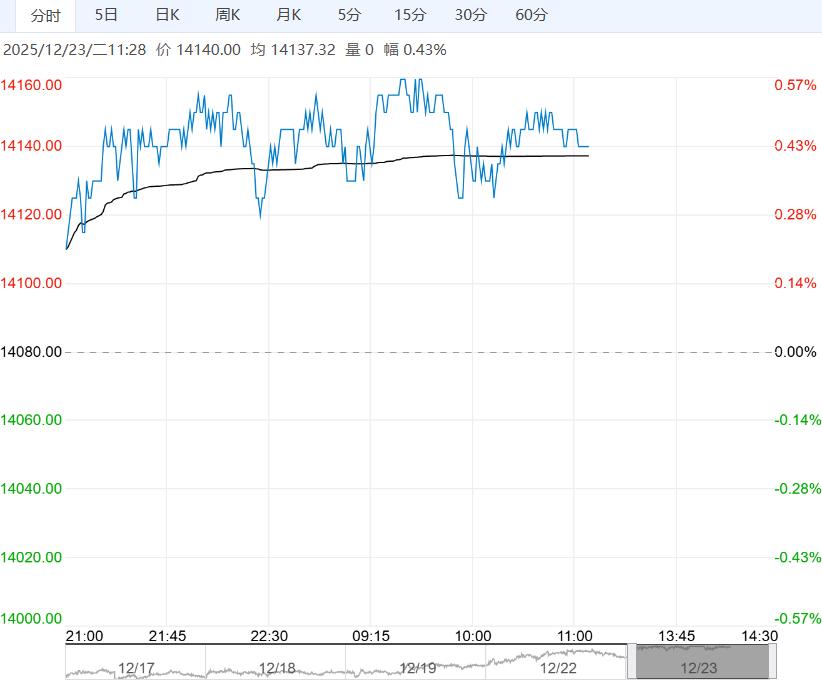
Task: Select 12/19 segment in the bottom overview
Action: click(417, 667)
